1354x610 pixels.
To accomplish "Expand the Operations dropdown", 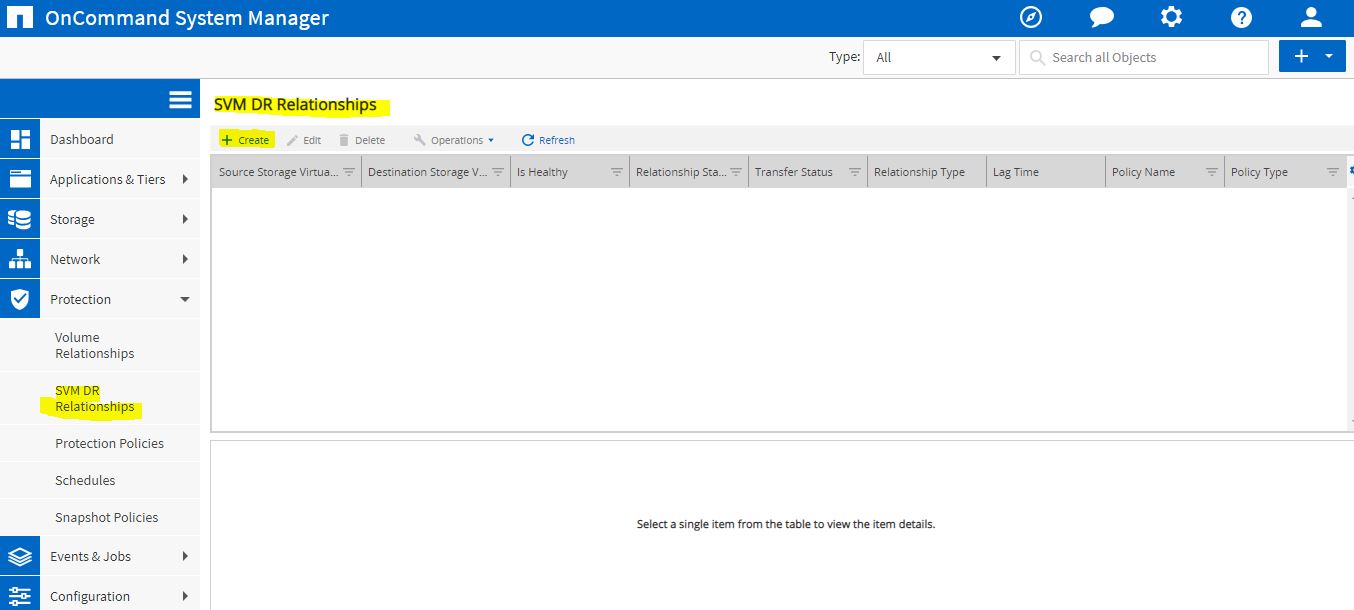I will point(454,139).
